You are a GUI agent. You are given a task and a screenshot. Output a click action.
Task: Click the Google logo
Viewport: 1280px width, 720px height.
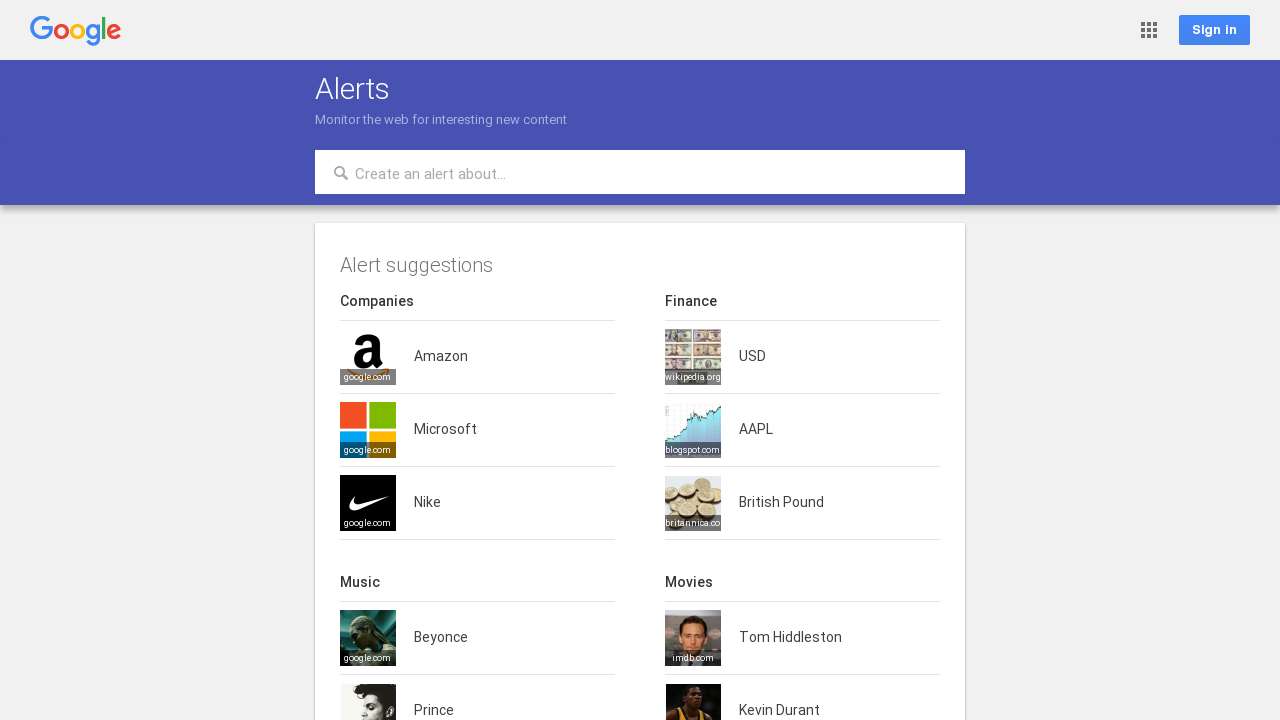tap(75, 30)
